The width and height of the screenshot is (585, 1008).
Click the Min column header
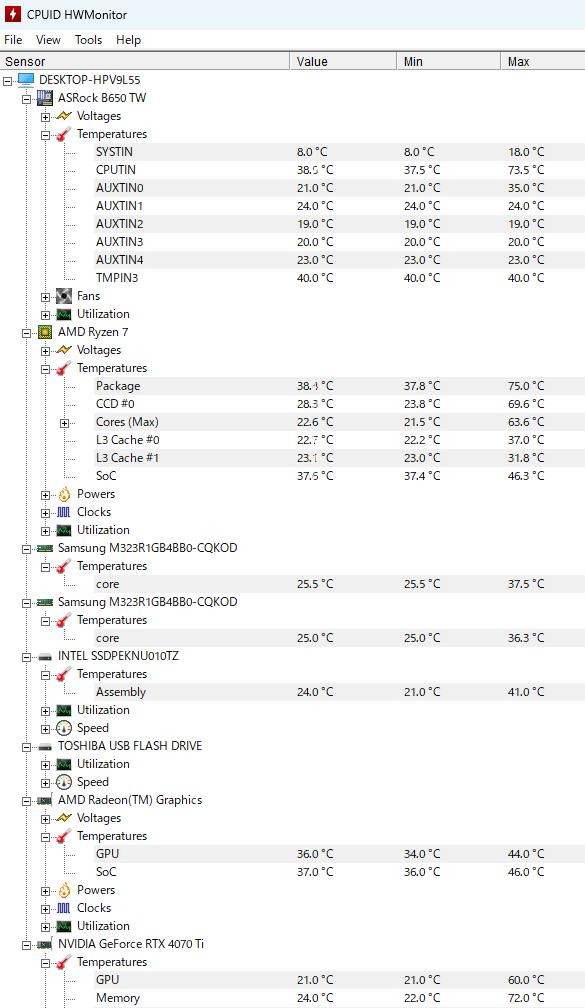tap(449, 62)
